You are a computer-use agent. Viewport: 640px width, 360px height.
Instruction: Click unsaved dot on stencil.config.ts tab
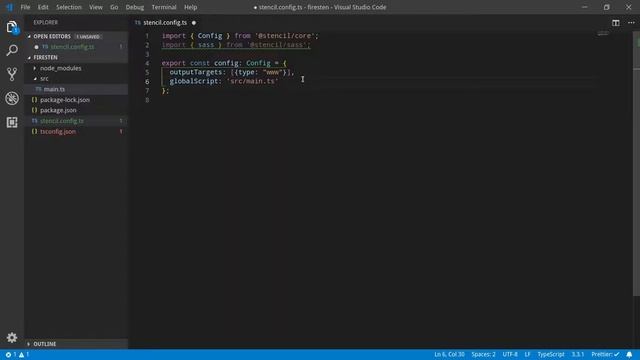194,23
